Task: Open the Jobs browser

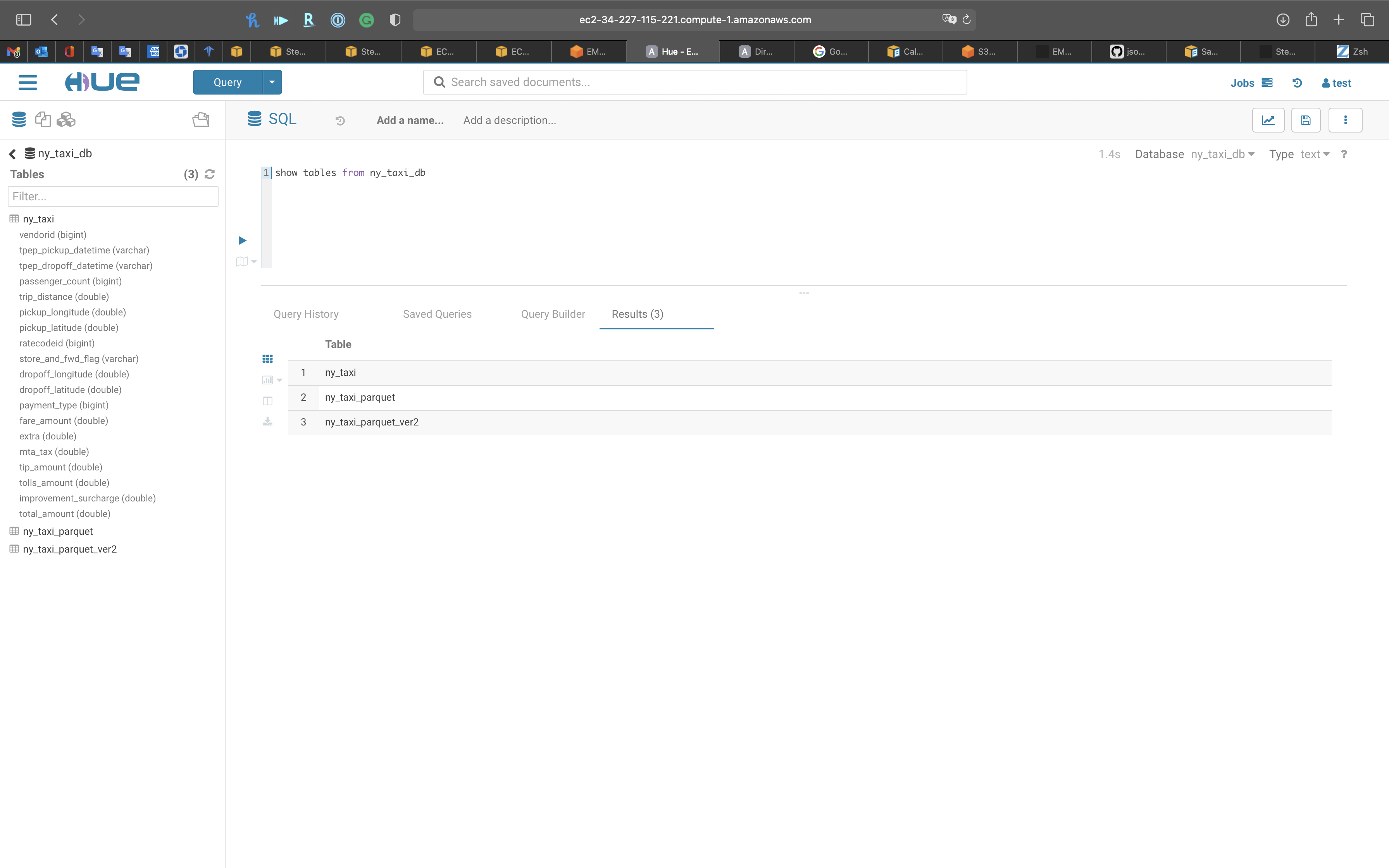Action: click(x=1251, y=83)
